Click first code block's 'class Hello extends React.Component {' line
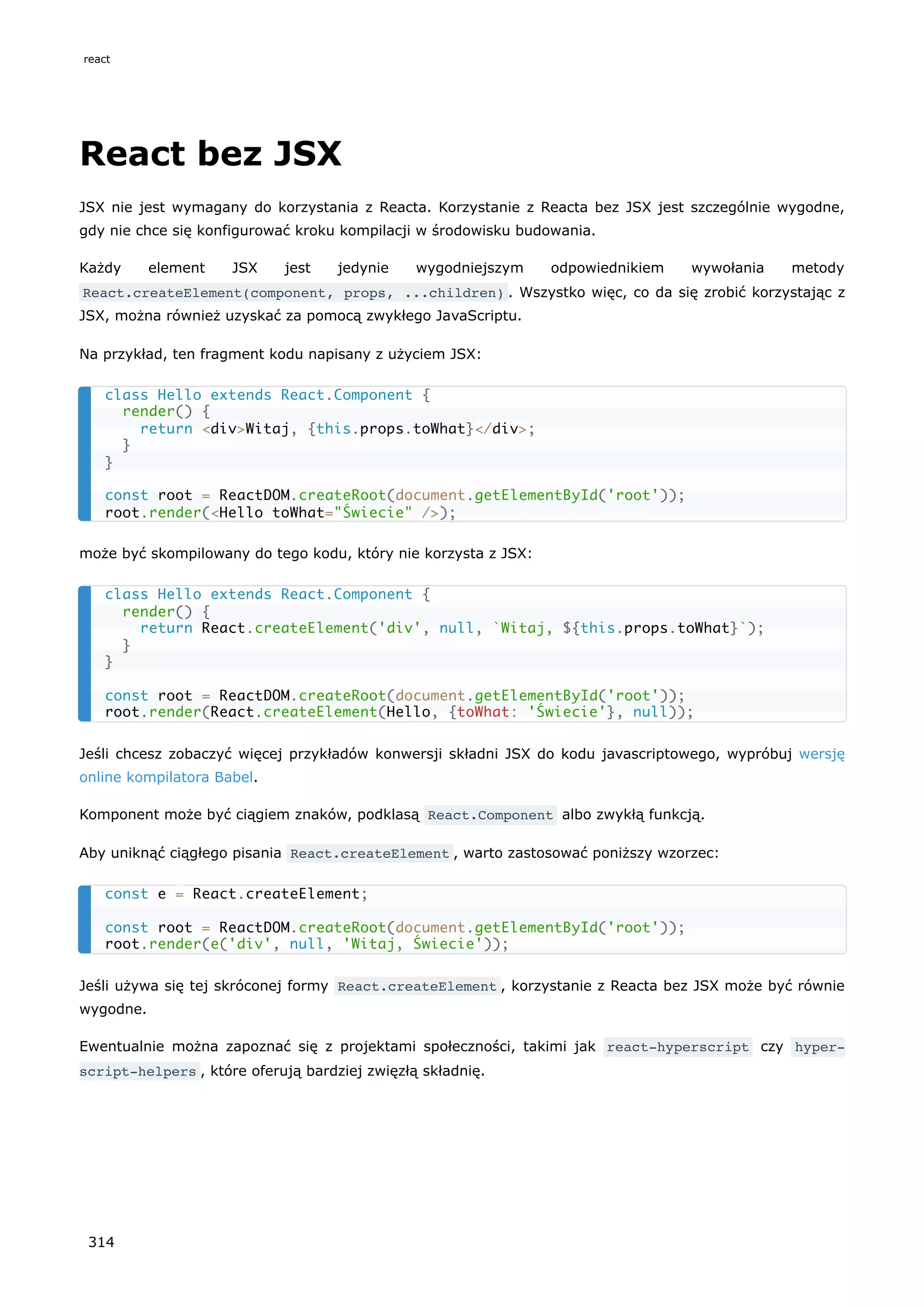 [268, 395]
